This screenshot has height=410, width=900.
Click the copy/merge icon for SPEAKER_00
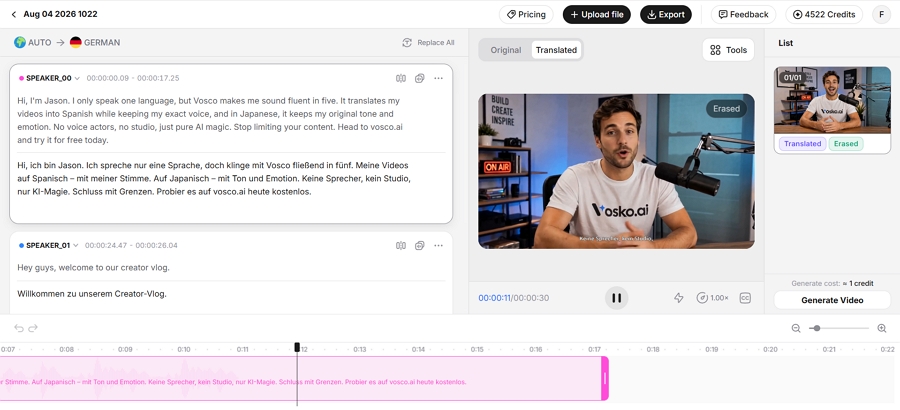pyautogui.click(x=420, y=78)
